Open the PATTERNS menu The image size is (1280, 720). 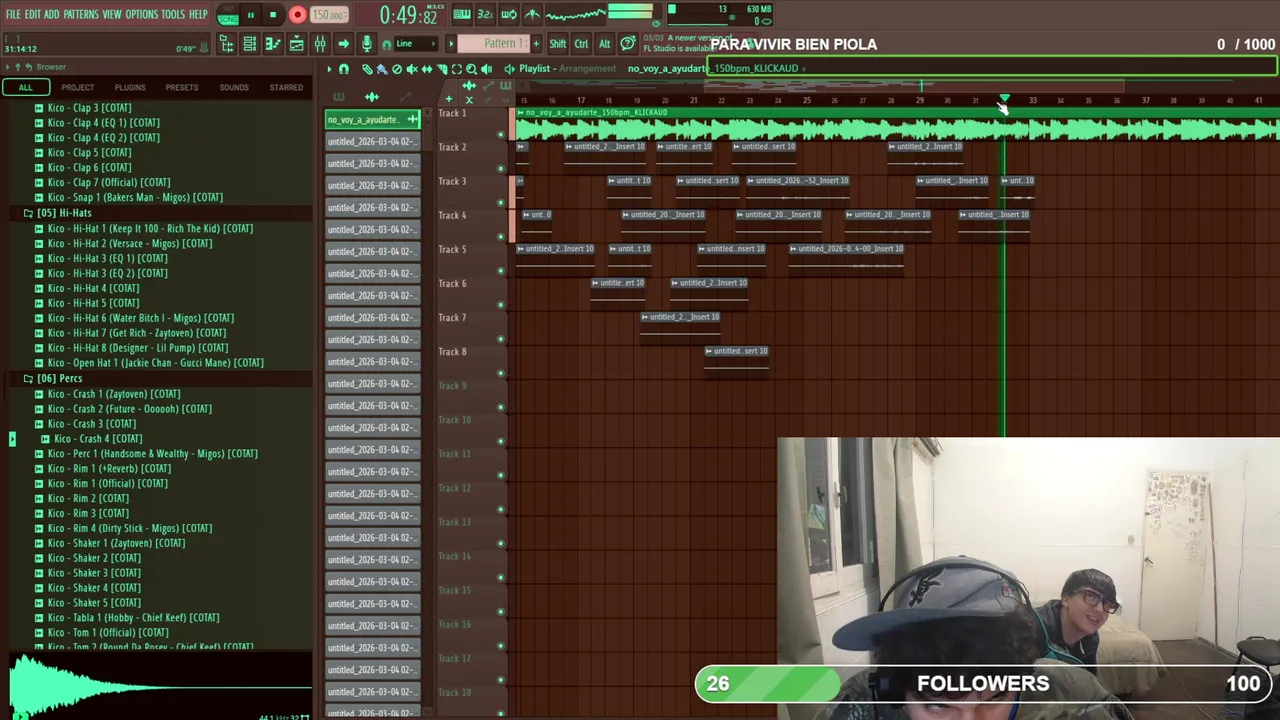(x=81, y=14)
